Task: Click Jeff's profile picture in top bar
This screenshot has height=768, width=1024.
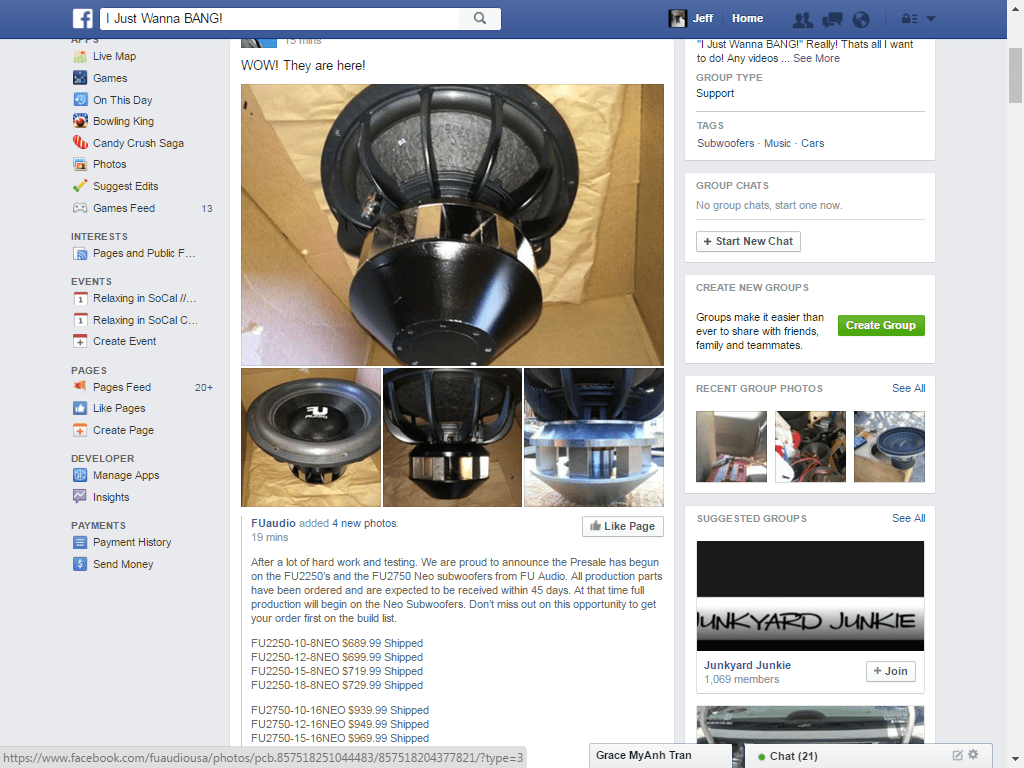Action: coord(677,18)
